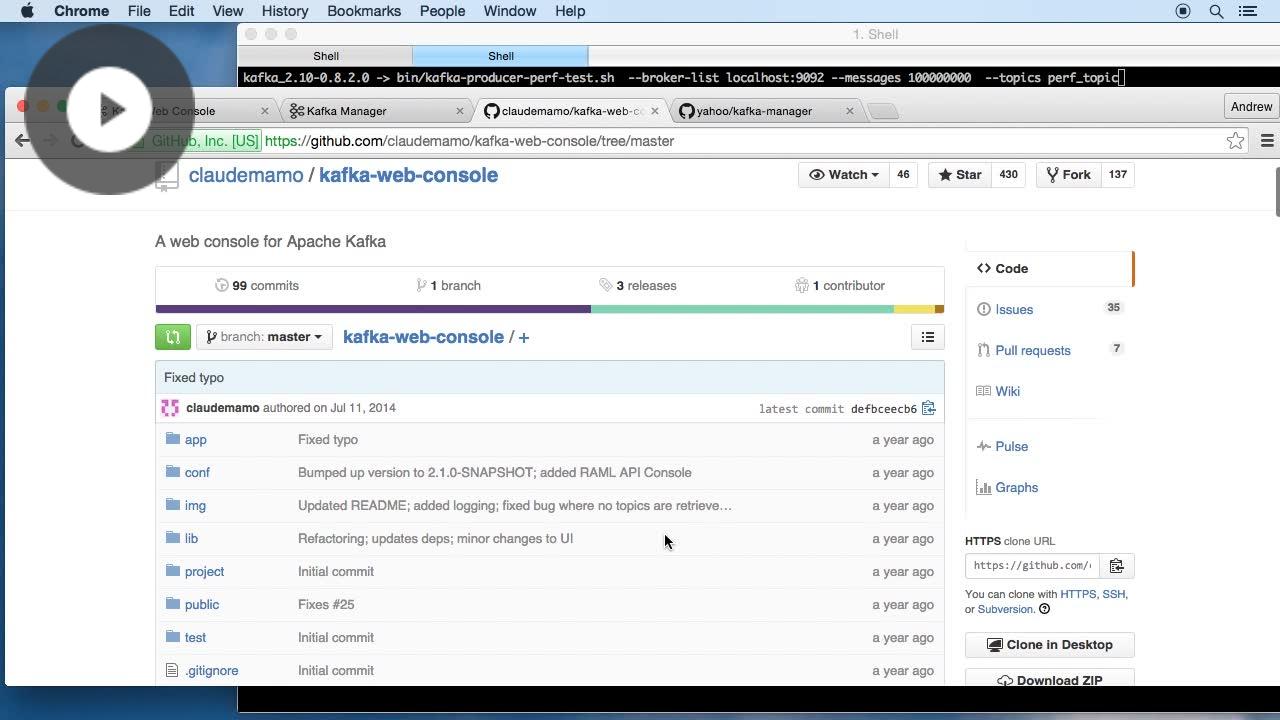The height and width of the screenshot is (720, 1280).
Task: Open the Apple menu
Action: 27,11
